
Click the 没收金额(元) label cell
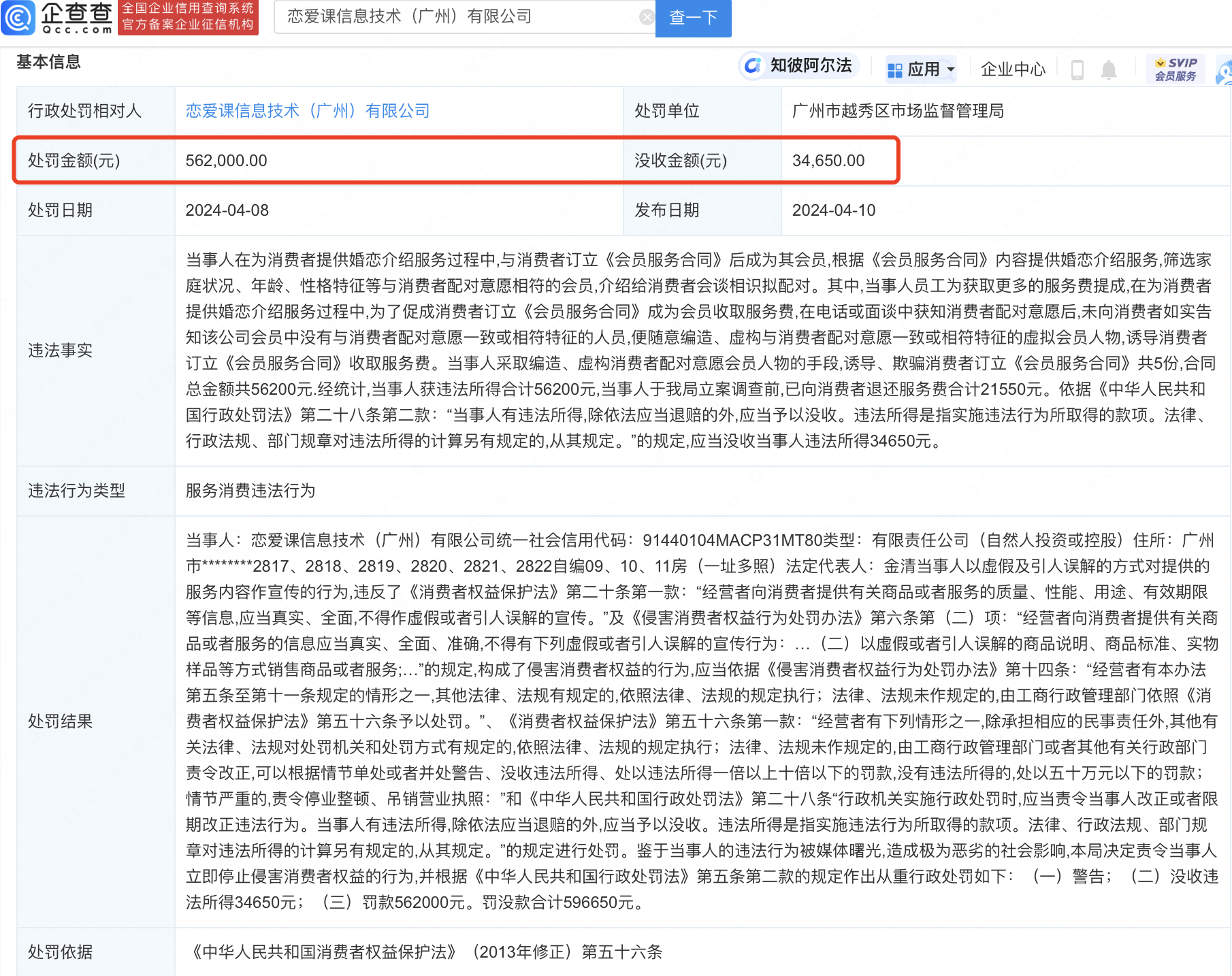coord(702,161)
